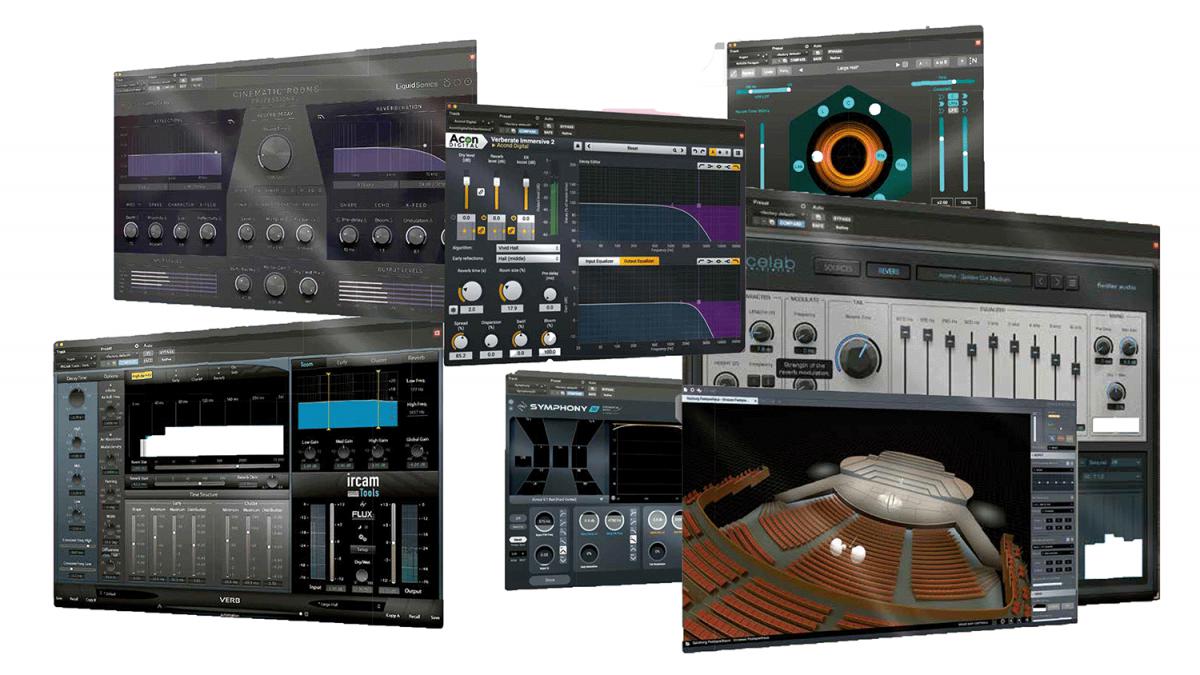Toggle A compare state button in Verberate toolbar
1200x675 pixels.
point(714,152)
